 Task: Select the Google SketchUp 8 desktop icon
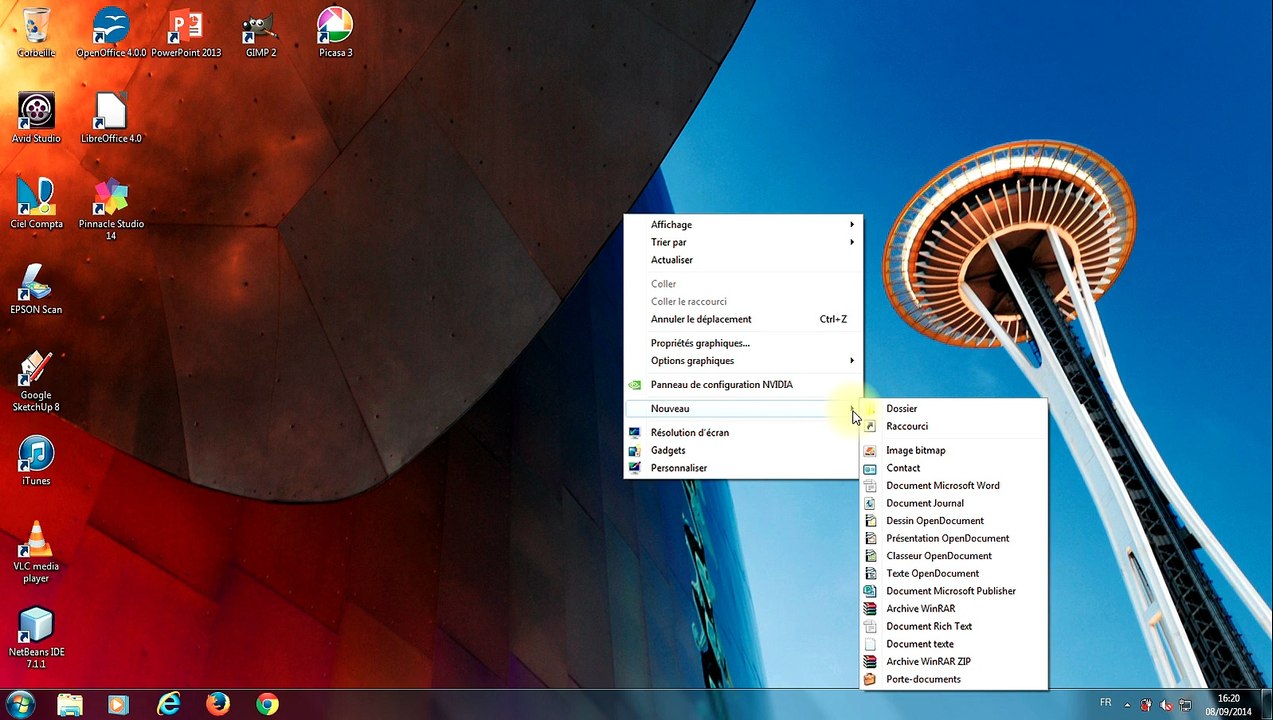pos(36,381)
